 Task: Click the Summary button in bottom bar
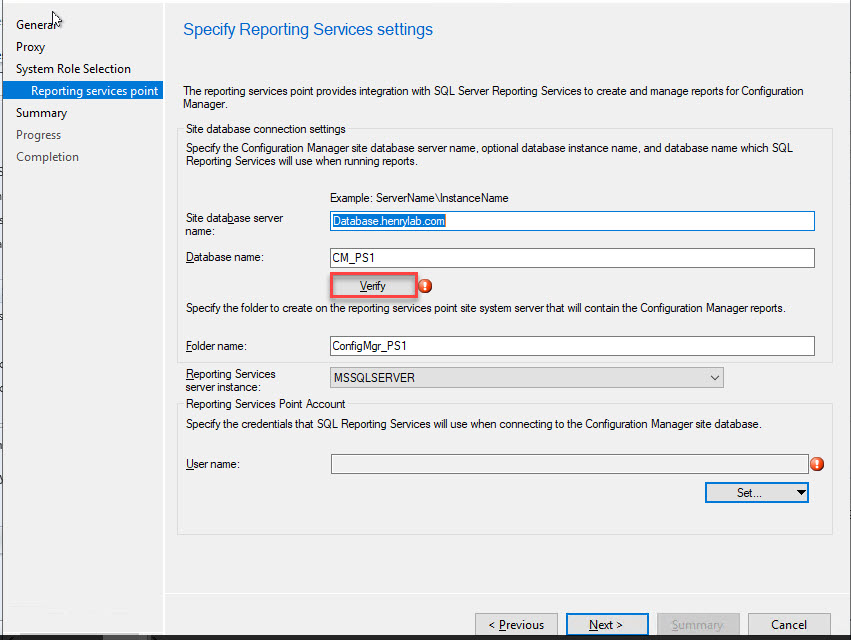pos(697,625)
